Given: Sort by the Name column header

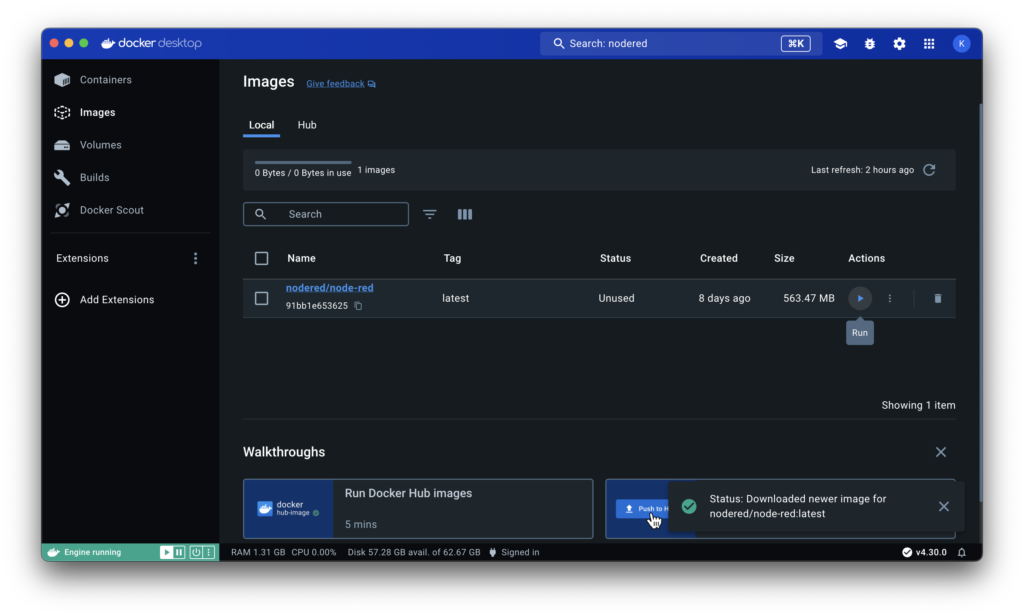Looking at the screenshot, I should click(x=301, y=259).
